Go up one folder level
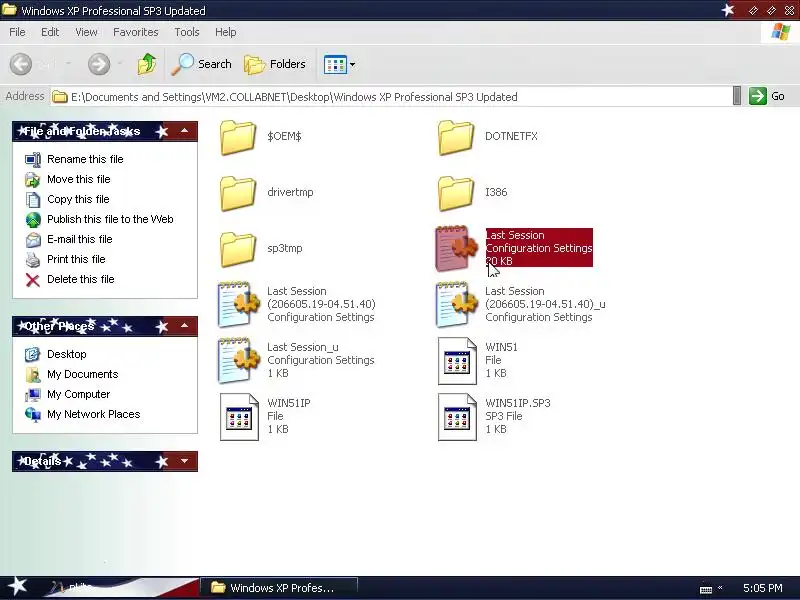Image resolution: width=800 pixels, height=600 pixels. point(147,64)
